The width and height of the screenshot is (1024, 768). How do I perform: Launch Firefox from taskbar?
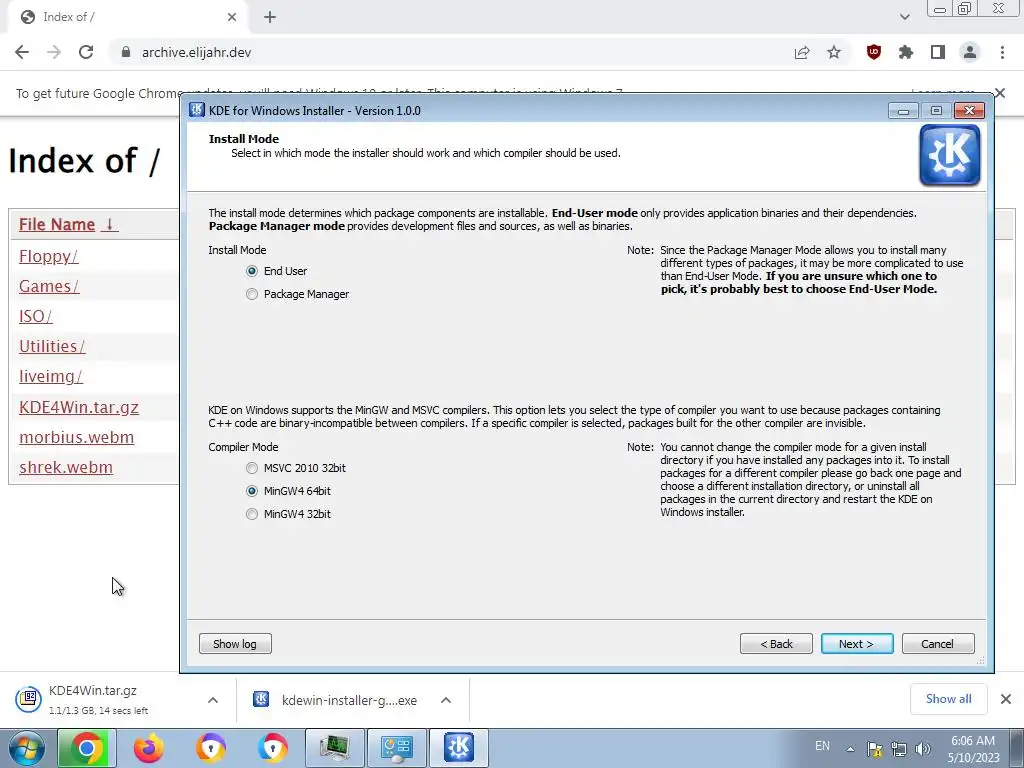(x=149, y=748)
